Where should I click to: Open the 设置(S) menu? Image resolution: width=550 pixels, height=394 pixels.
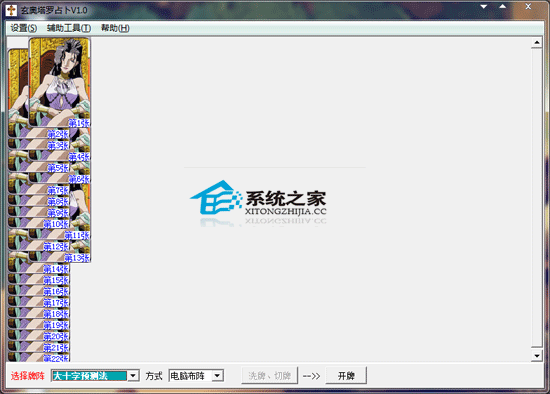pos(24,28)
